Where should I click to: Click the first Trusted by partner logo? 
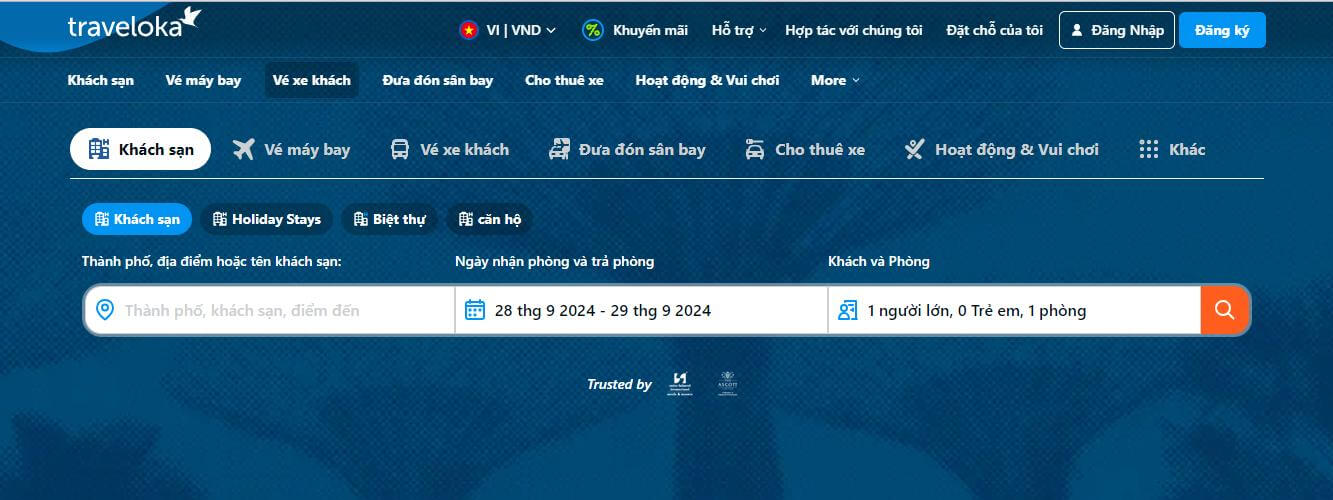coord(680,384)
